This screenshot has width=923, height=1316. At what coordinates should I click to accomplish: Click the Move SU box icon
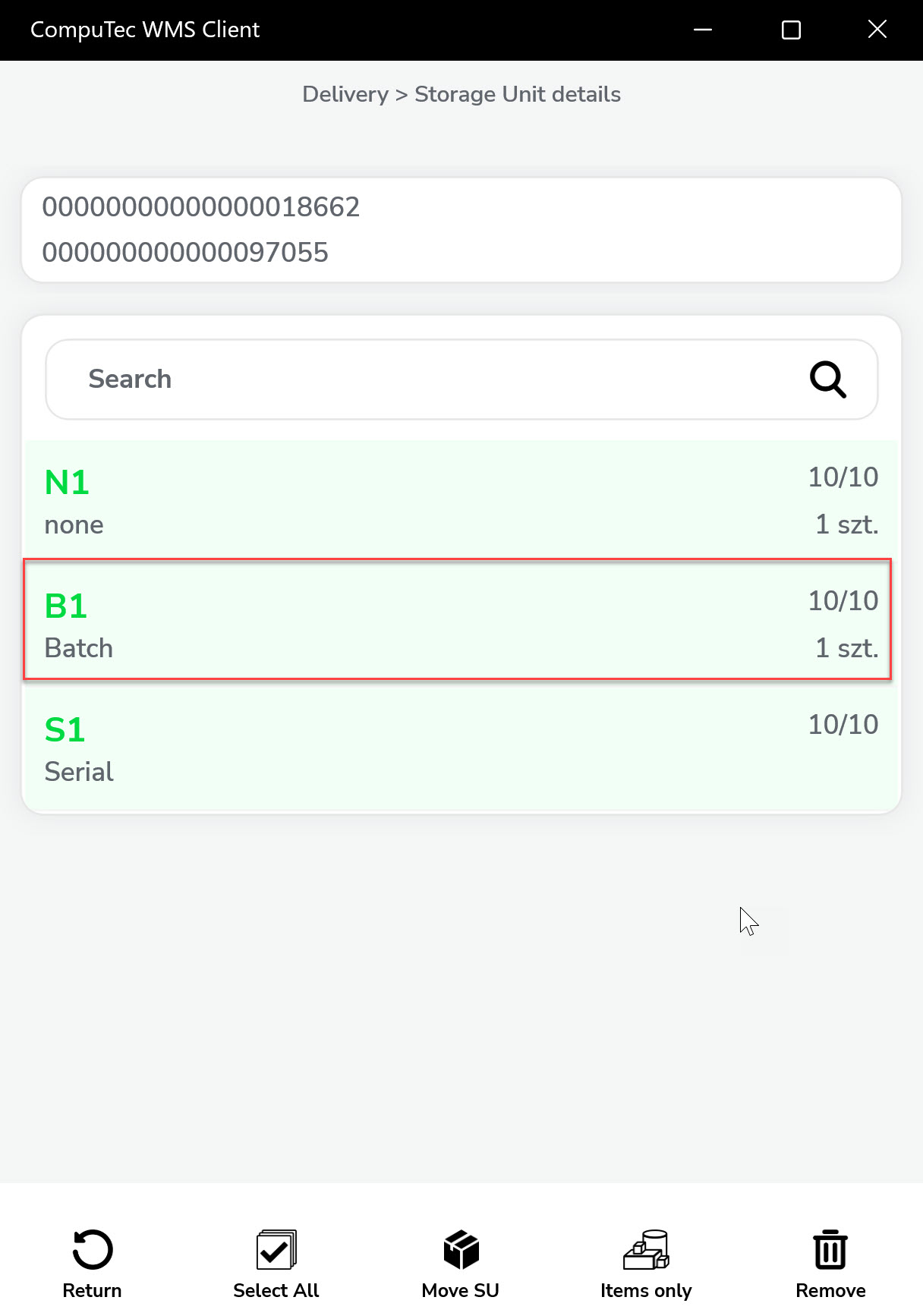click(x=461, y=1249)
